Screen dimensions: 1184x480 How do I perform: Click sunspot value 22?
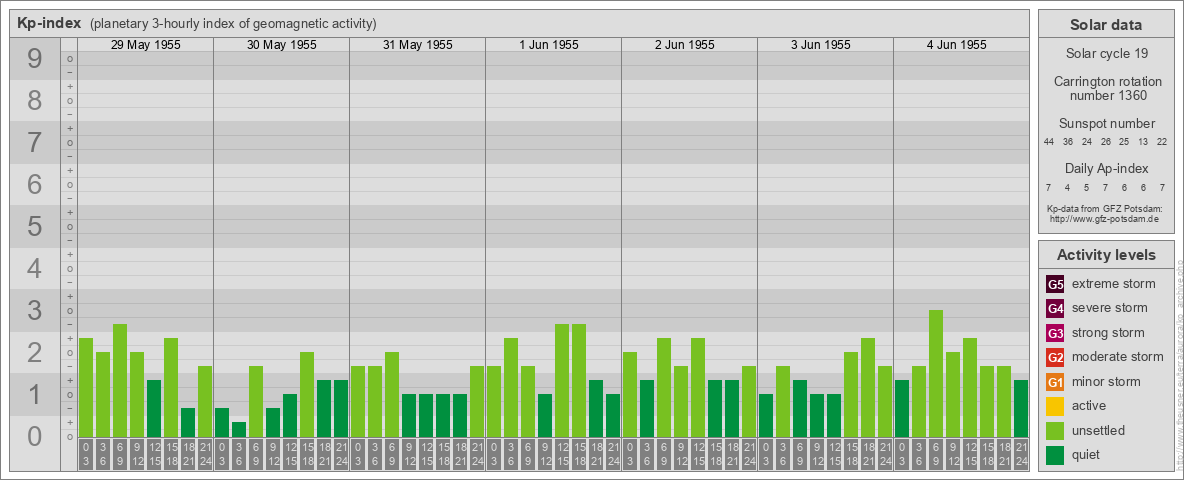[1162, 142]
